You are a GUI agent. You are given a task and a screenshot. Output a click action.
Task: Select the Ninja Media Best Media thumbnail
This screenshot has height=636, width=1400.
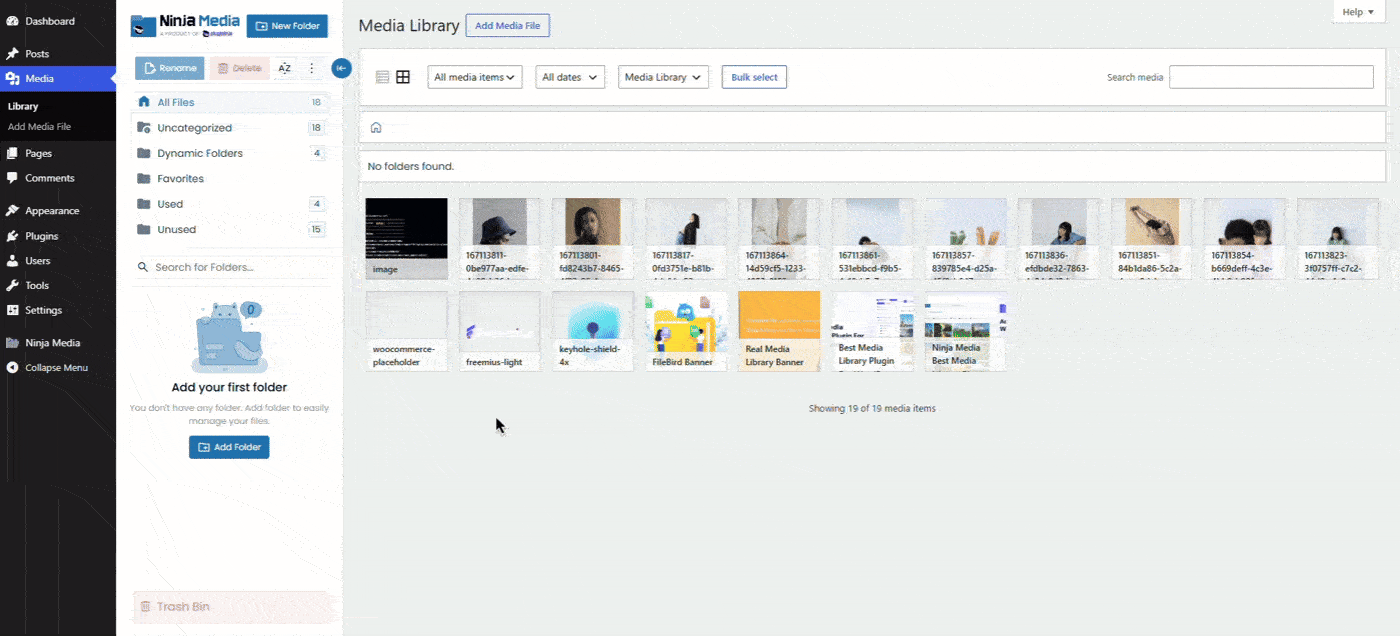pyautogui.click(x=965, y=331)
